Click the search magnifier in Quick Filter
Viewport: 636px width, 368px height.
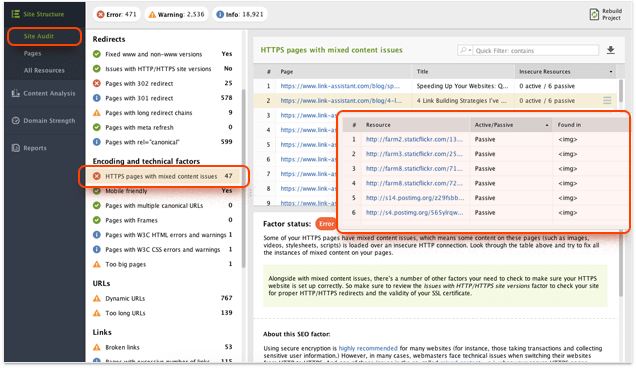[463, 50]
